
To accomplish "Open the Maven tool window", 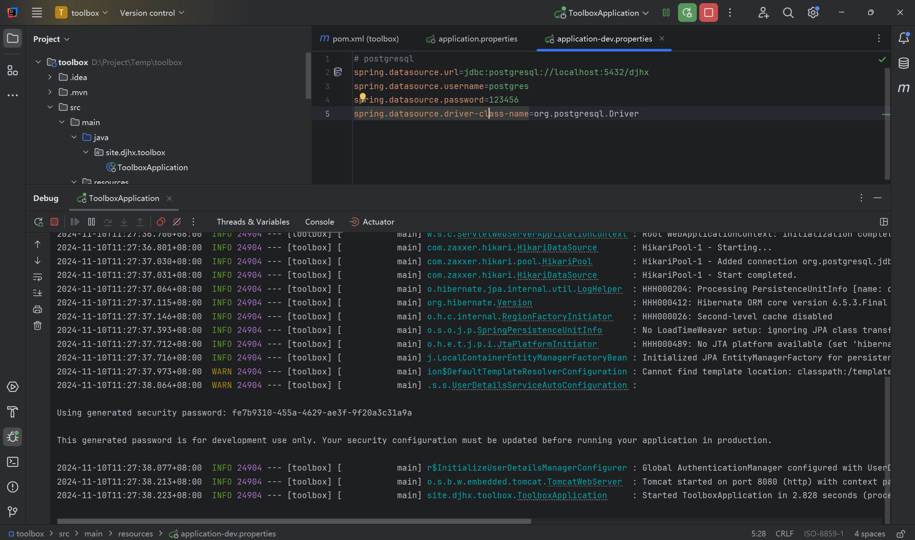I will tap(903, 88).
